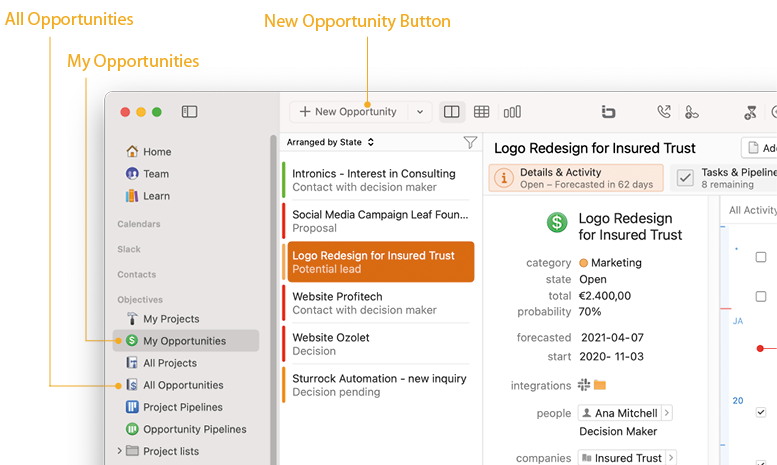
Task: Open the Ana Mitchell person link
Action: point(619,413)
